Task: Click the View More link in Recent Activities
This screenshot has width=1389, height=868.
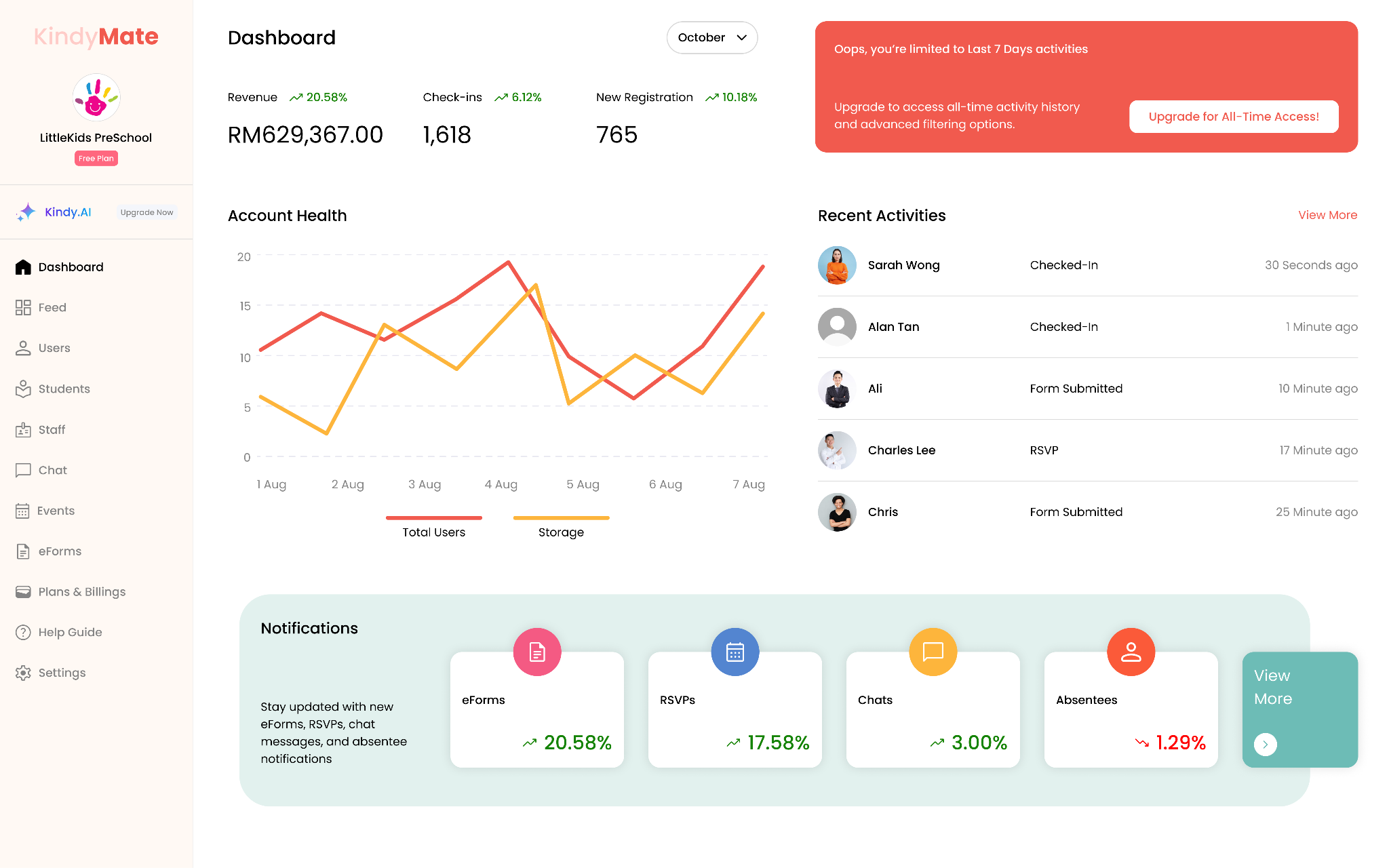Action: click(x=1327, y=215)
